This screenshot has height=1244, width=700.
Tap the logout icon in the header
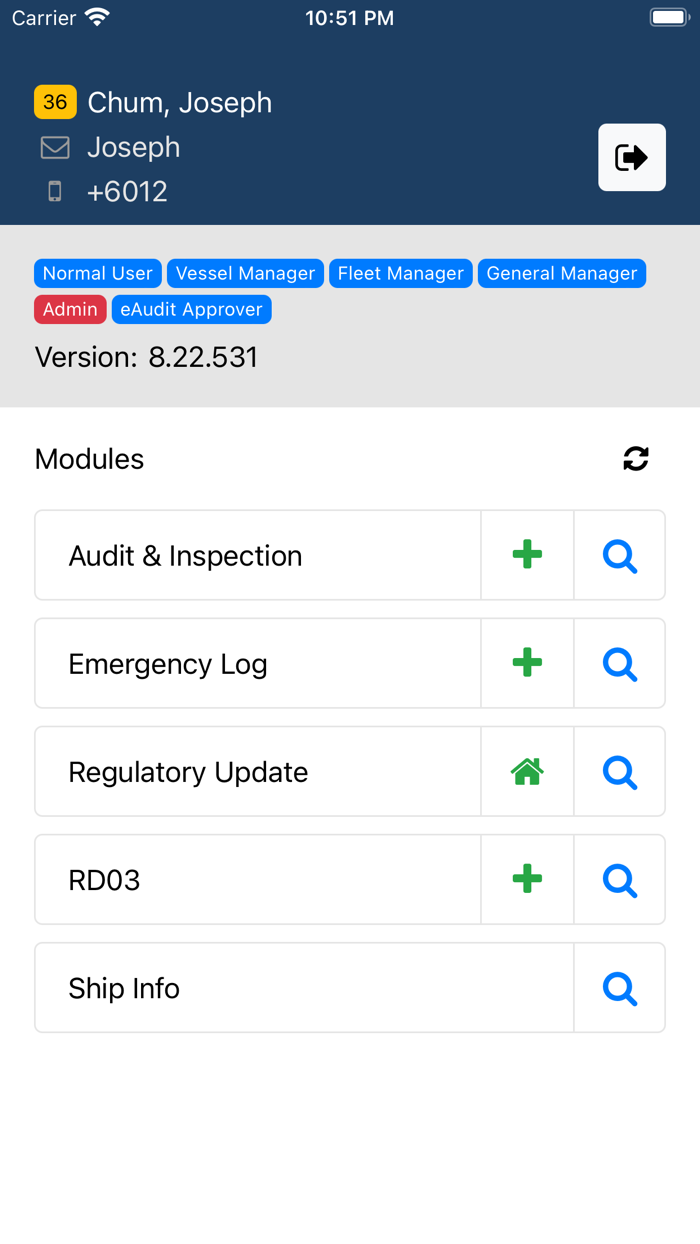(631, 157)
